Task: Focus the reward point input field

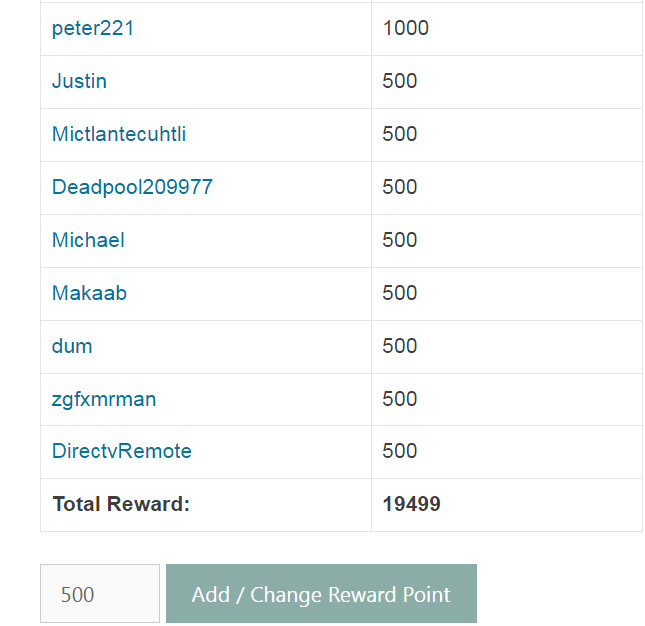Action: (100, 594)
